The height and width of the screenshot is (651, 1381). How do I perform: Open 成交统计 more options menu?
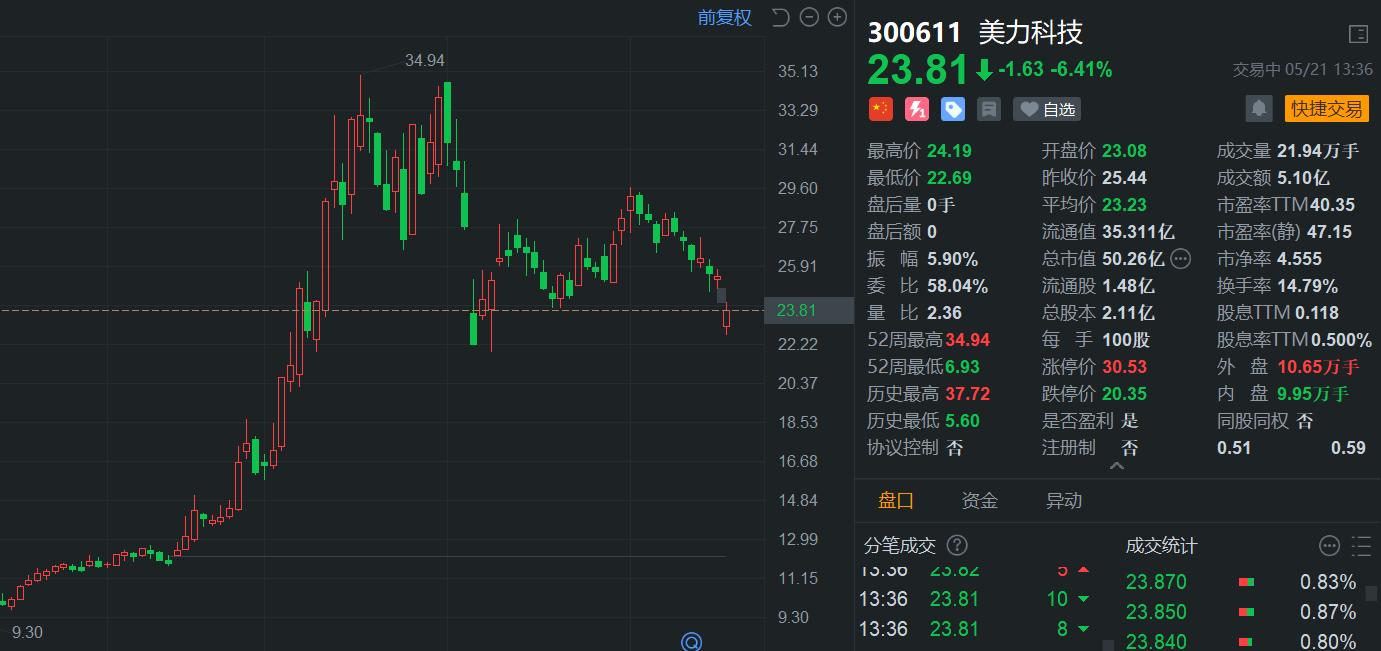pyautogui.click(x=1329, y=545)
